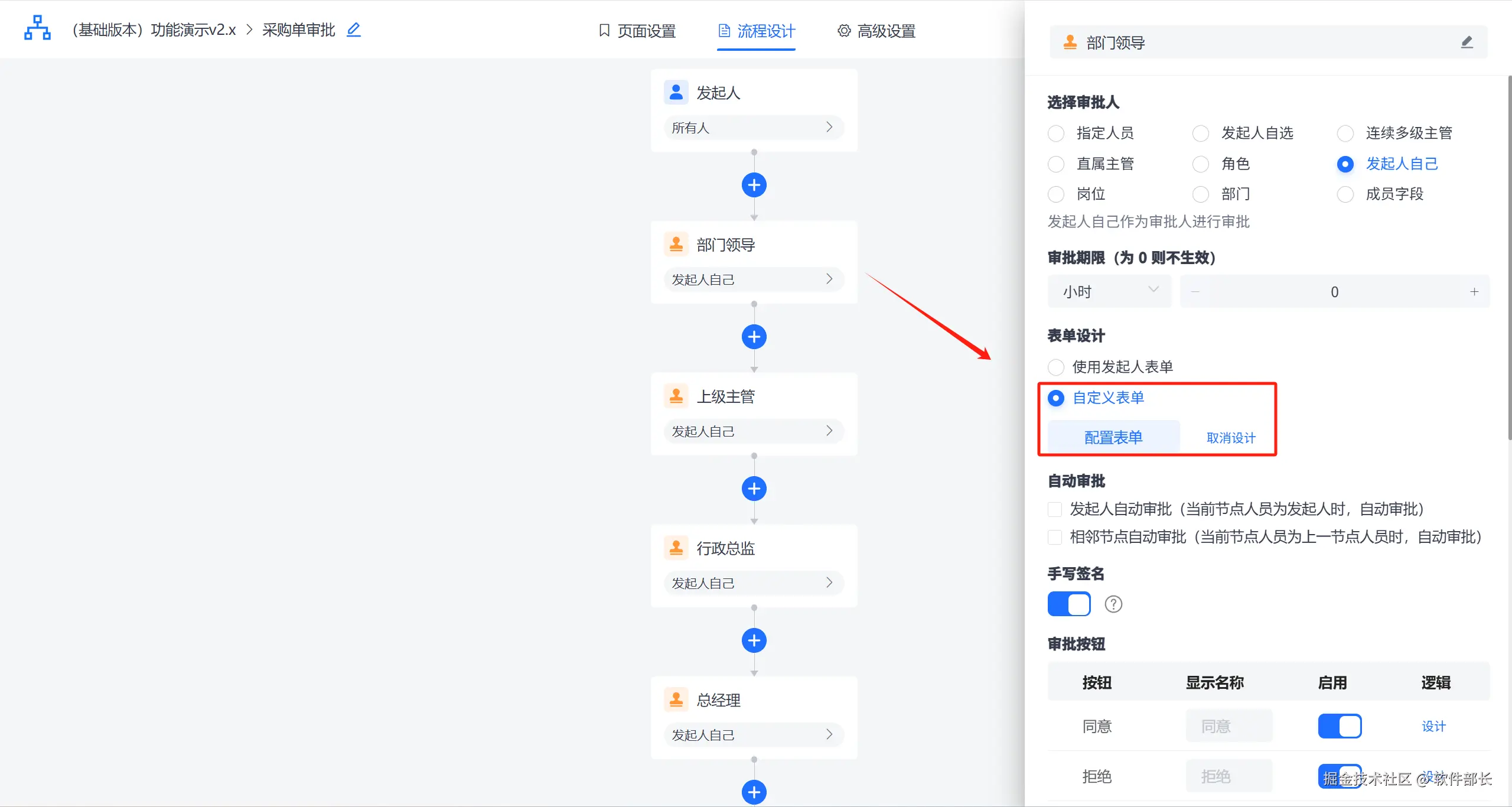Add node after 部门领导 step
Image resolution: width=1512 pixels, height=807 pixels.
754,337
